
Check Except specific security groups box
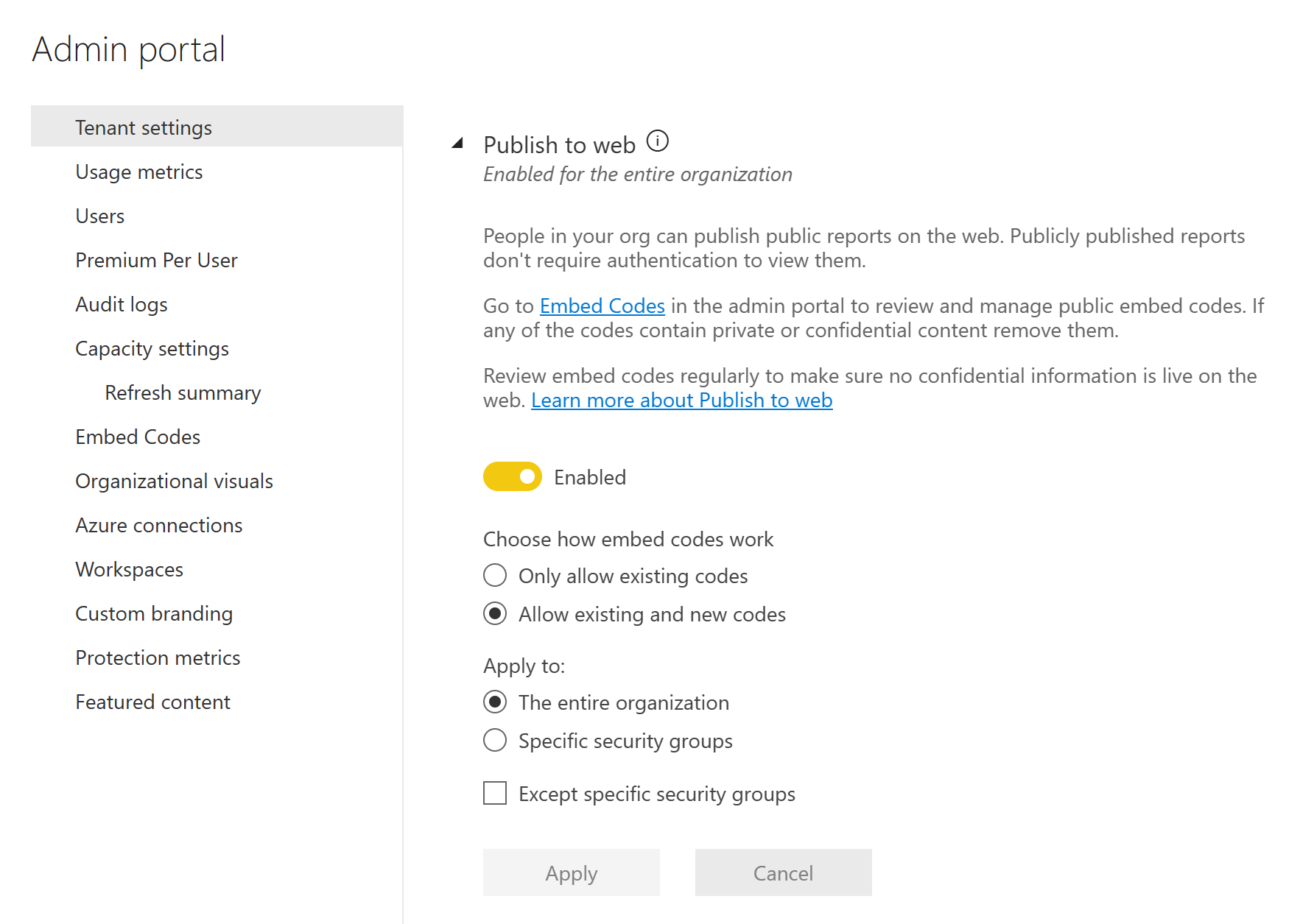coord(495,793)
